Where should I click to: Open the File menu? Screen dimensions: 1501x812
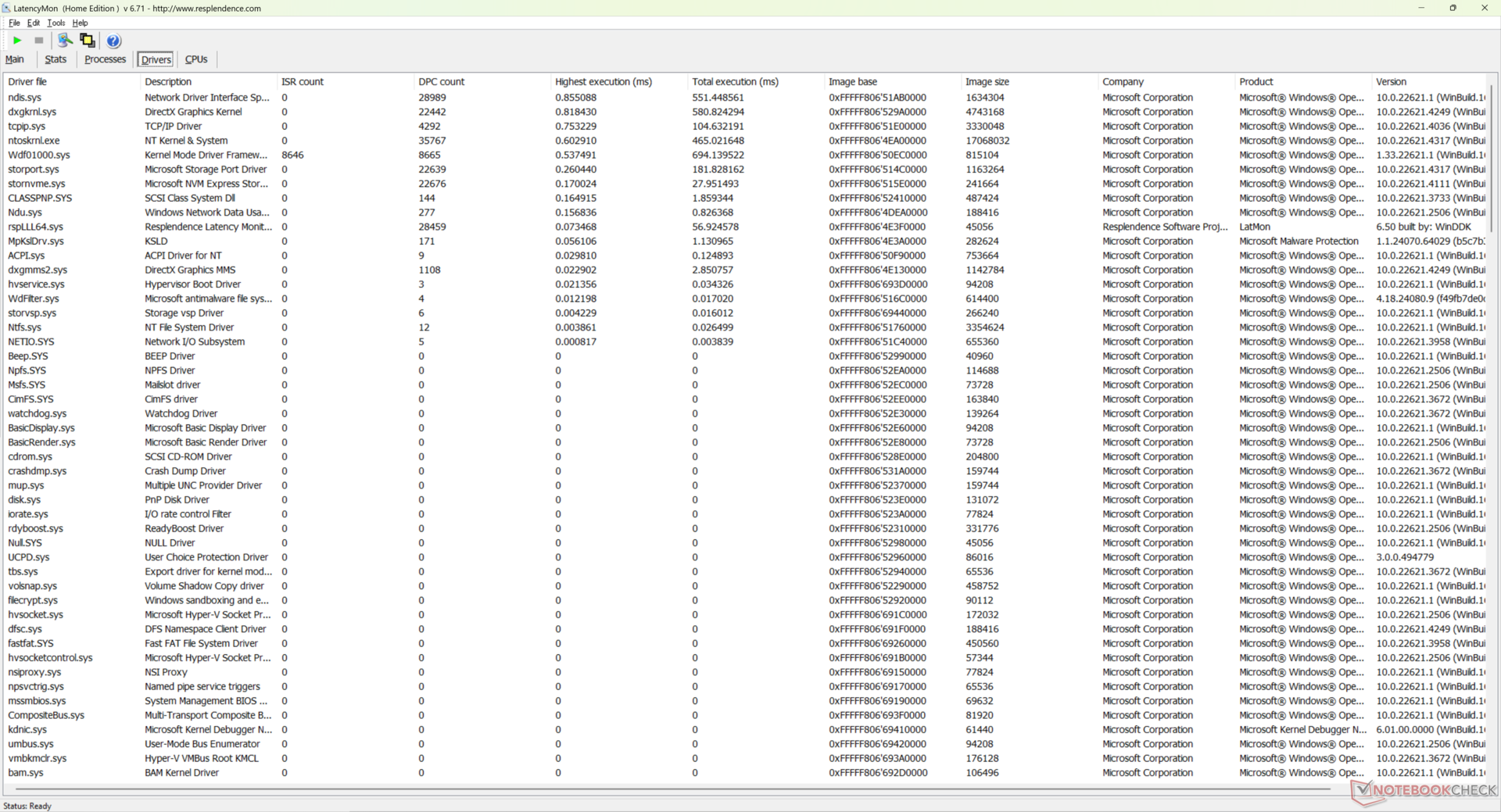coord(14,23)
